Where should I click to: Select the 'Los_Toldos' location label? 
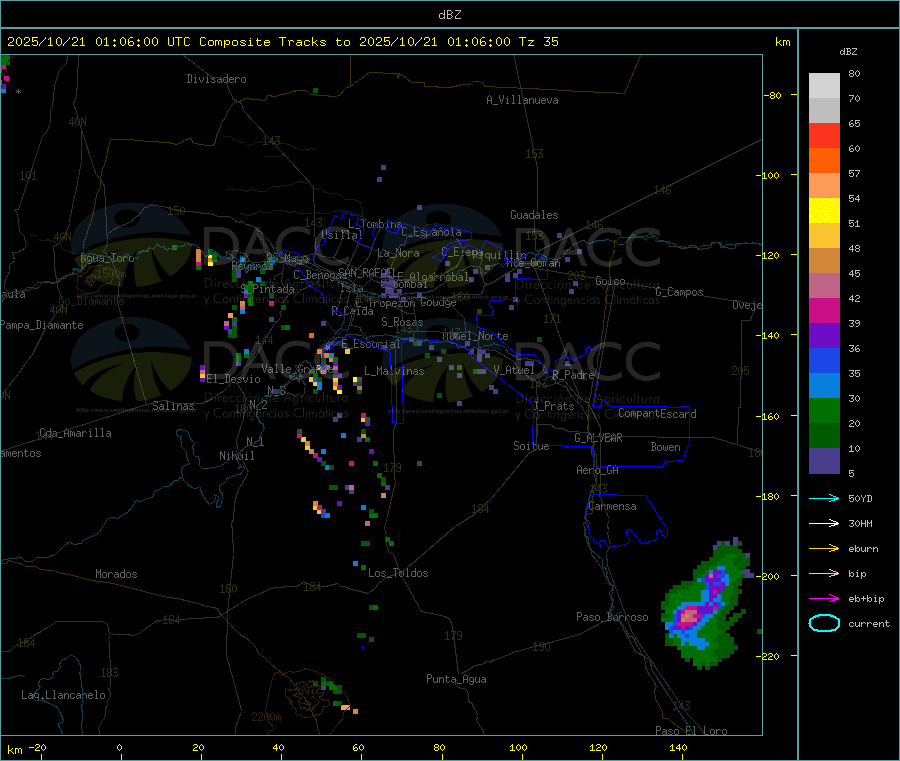pos(398,573)
